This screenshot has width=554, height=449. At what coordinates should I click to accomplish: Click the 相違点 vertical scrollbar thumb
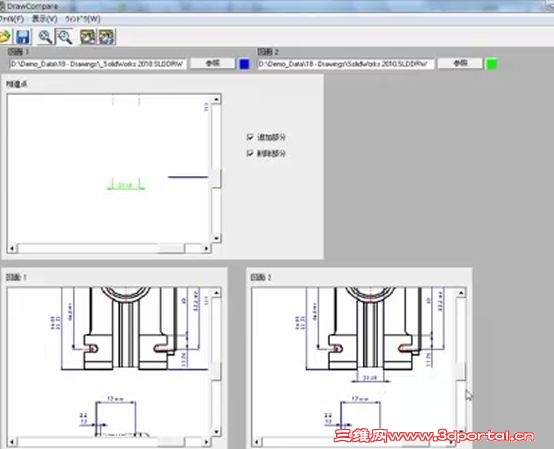point(216,178)
